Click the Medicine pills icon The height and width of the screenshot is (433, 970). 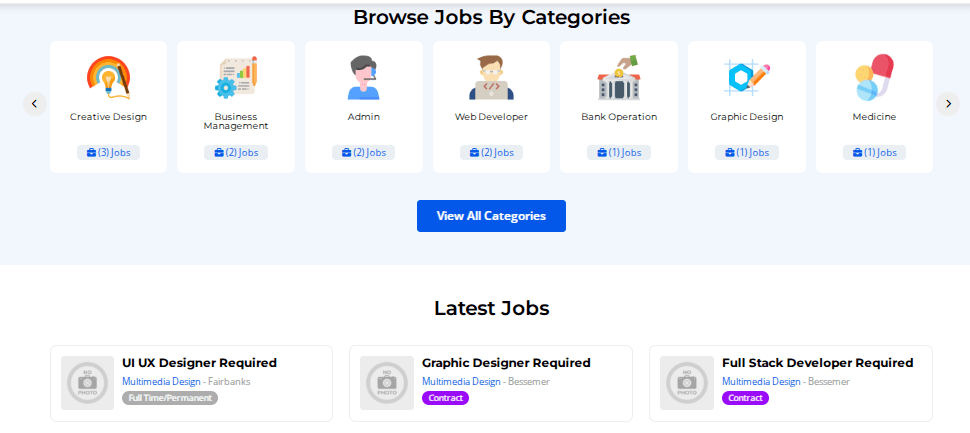(x=874, y=77)
